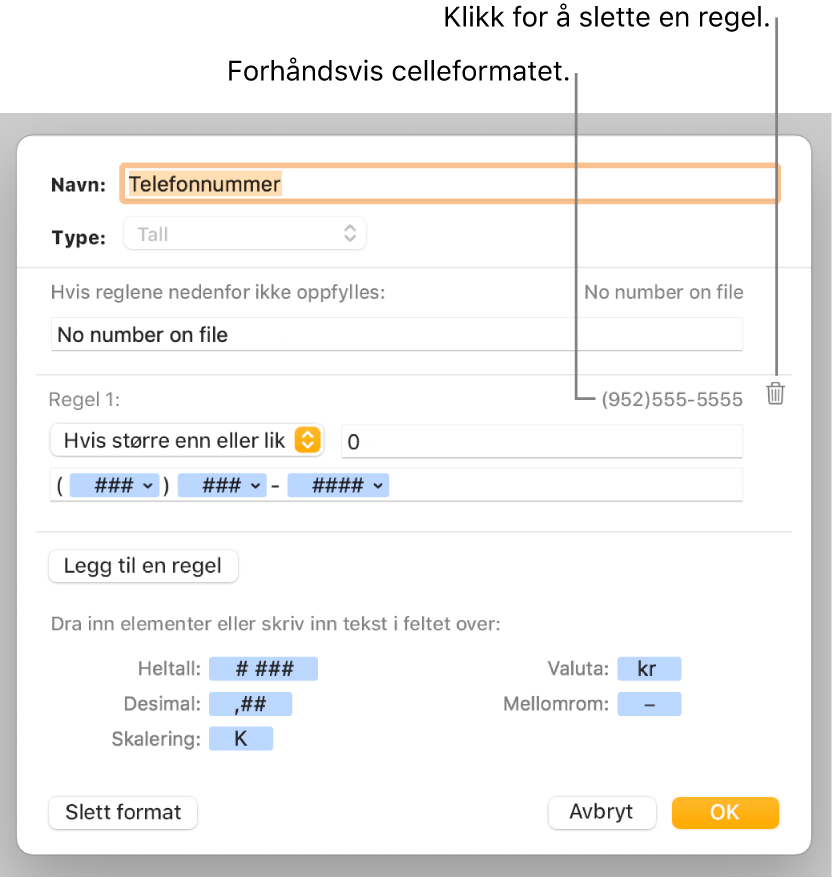Select the Heltall token # ###
This screenshot has width=833, height=878.
263,668
